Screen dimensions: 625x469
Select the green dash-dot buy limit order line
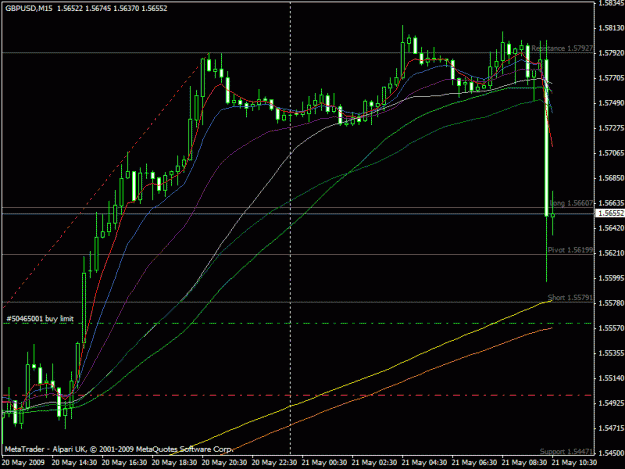point(297,324)
